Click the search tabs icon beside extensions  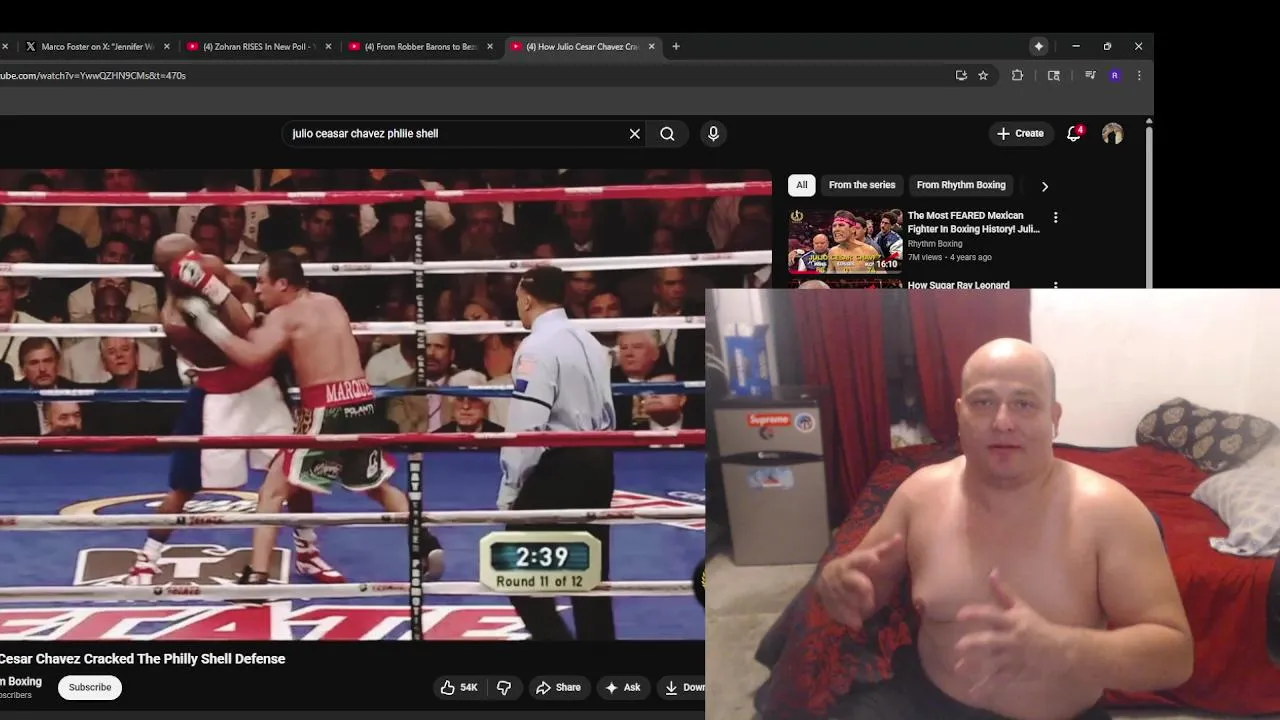1053,75
